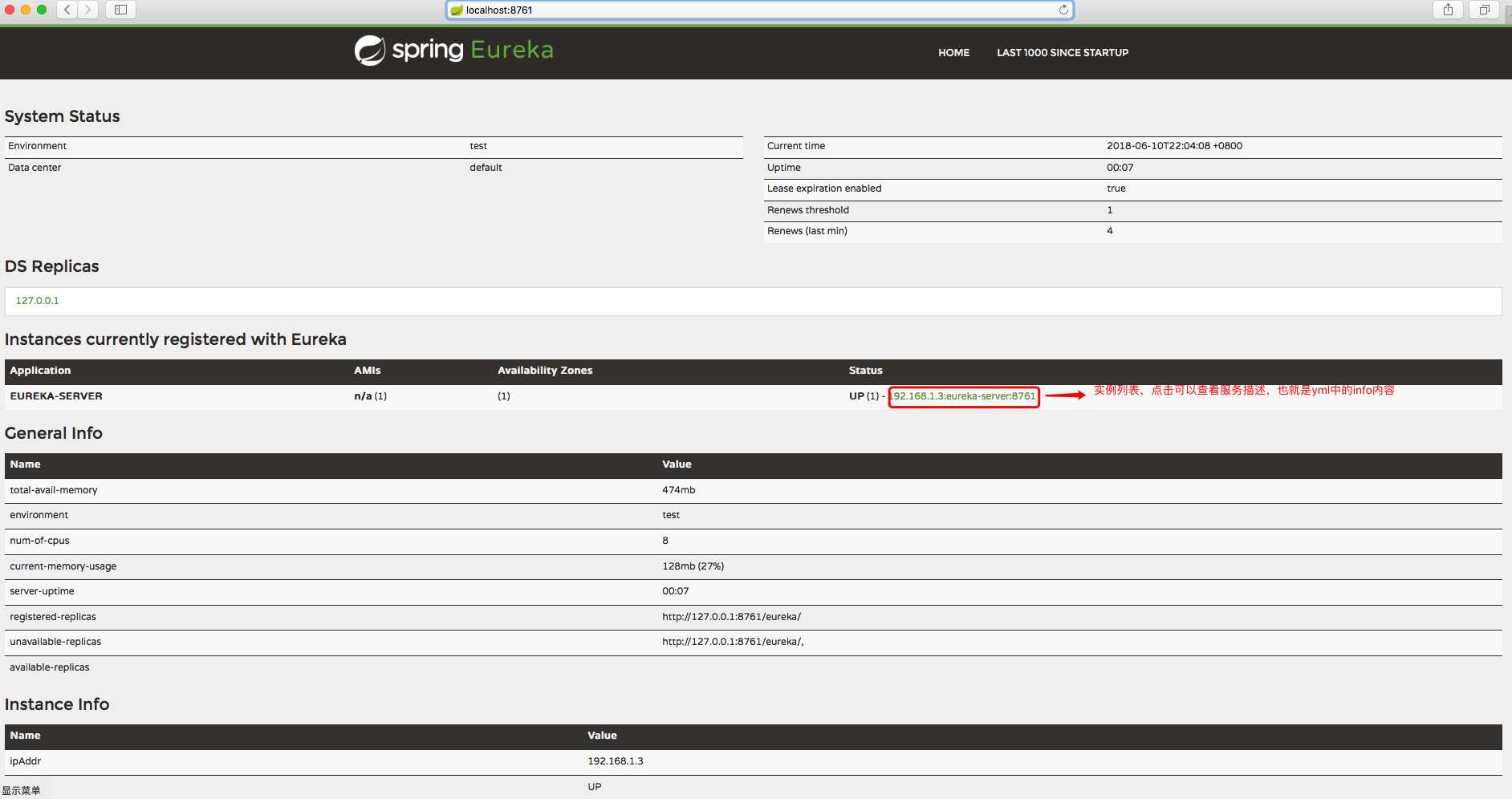Click the n/a (1) AMIs cell

(x=370, y=396)
